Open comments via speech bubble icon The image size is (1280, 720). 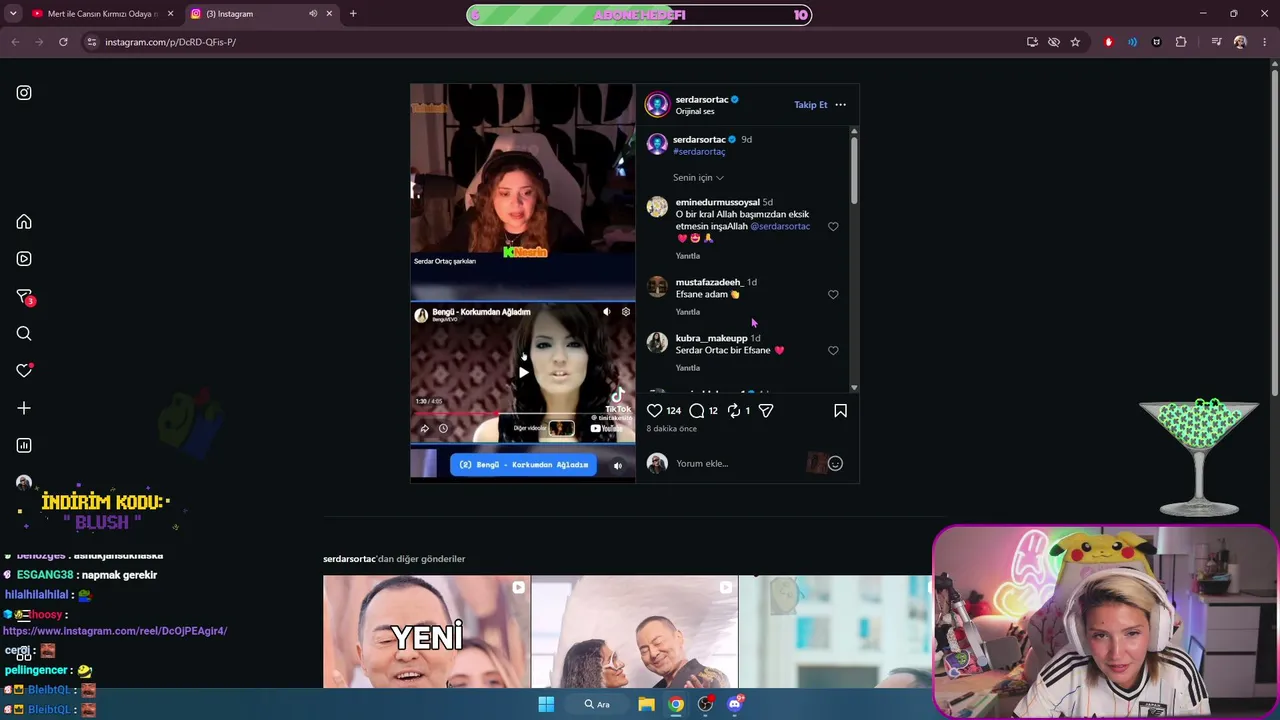(x=697, y=411)
